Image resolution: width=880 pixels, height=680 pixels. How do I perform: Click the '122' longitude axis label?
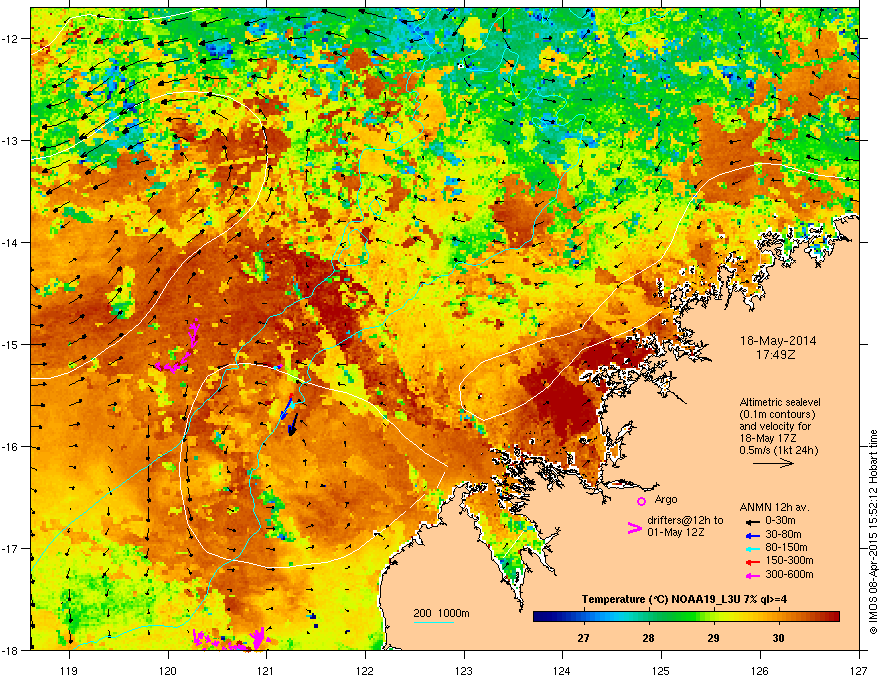tap(365, 670)
